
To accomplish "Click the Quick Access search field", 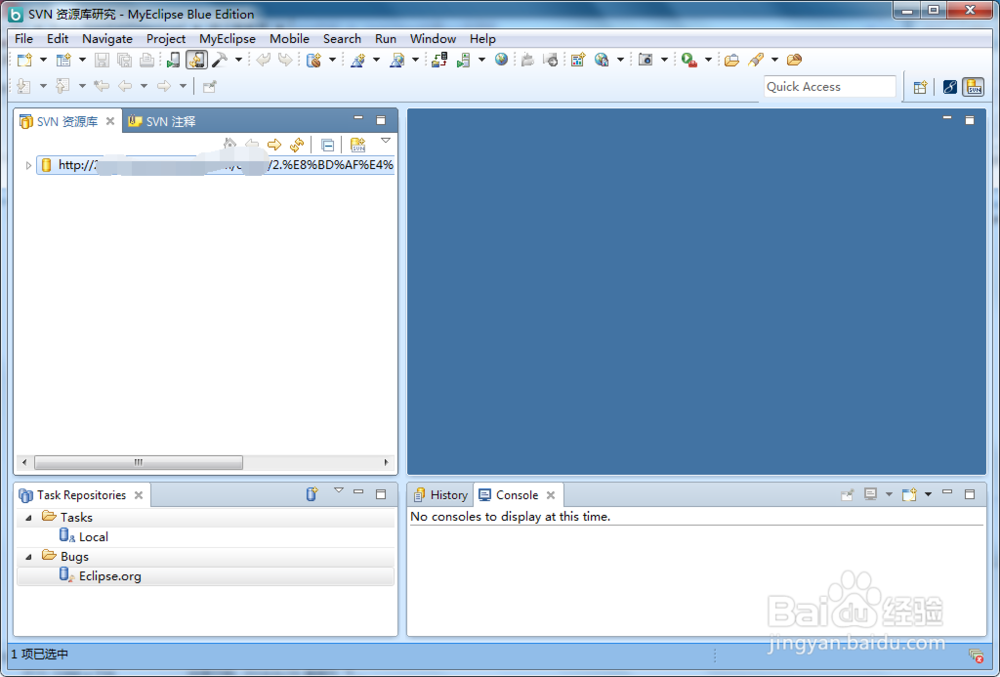I will (829, 87).
